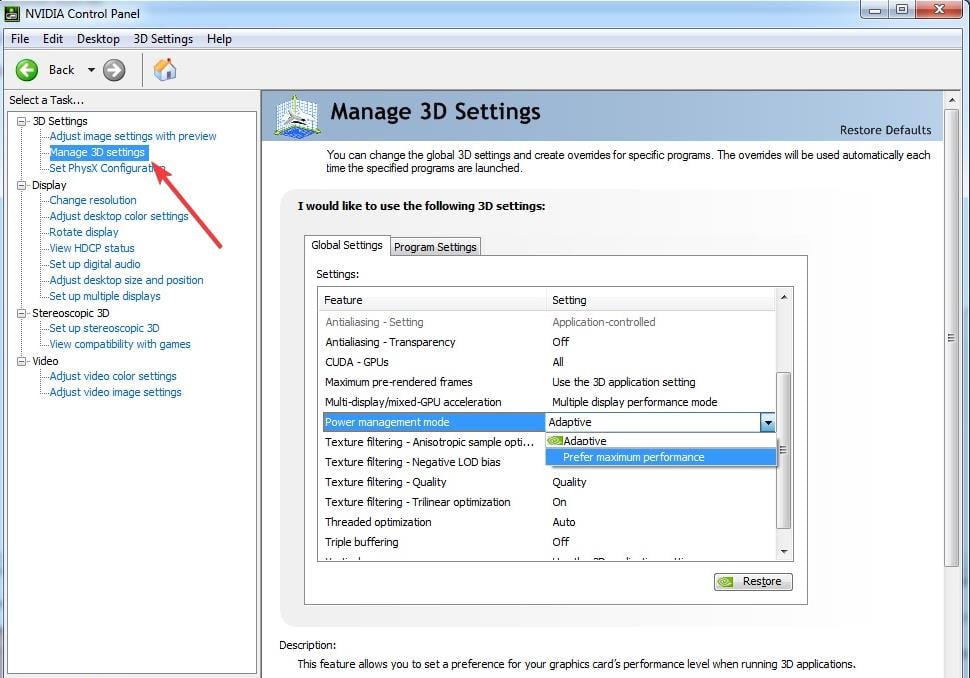
Task: Open Adjust image settings with preview
Action: click(x=133, y=136)
